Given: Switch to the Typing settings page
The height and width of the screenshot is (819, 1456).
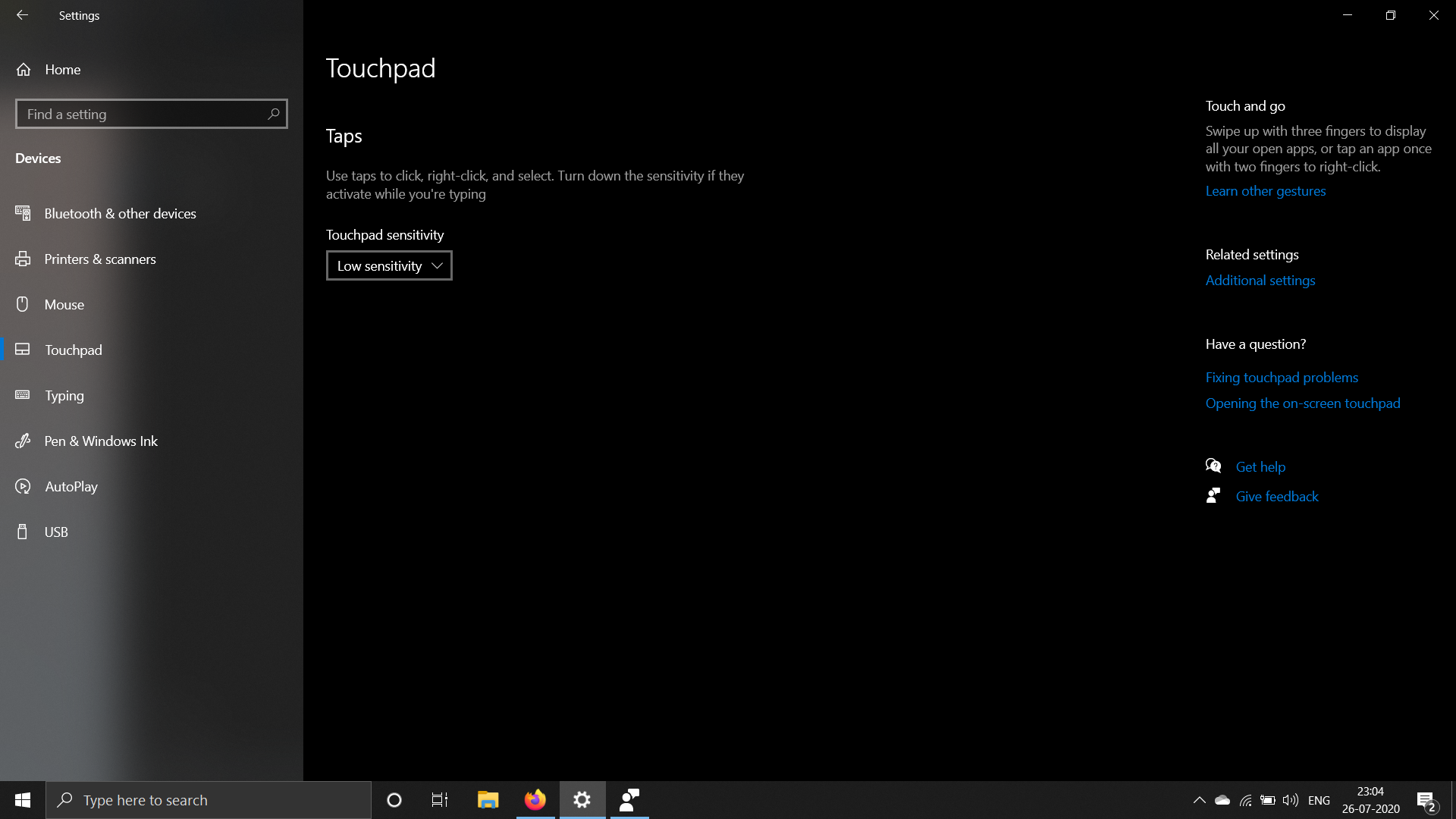Looking at the screenshot, I should (x=64, y=396).
